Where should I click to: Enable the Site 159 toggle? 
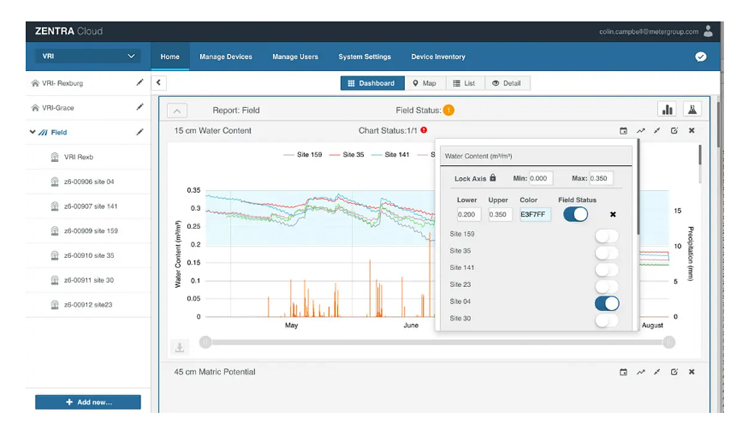point(607,236)
